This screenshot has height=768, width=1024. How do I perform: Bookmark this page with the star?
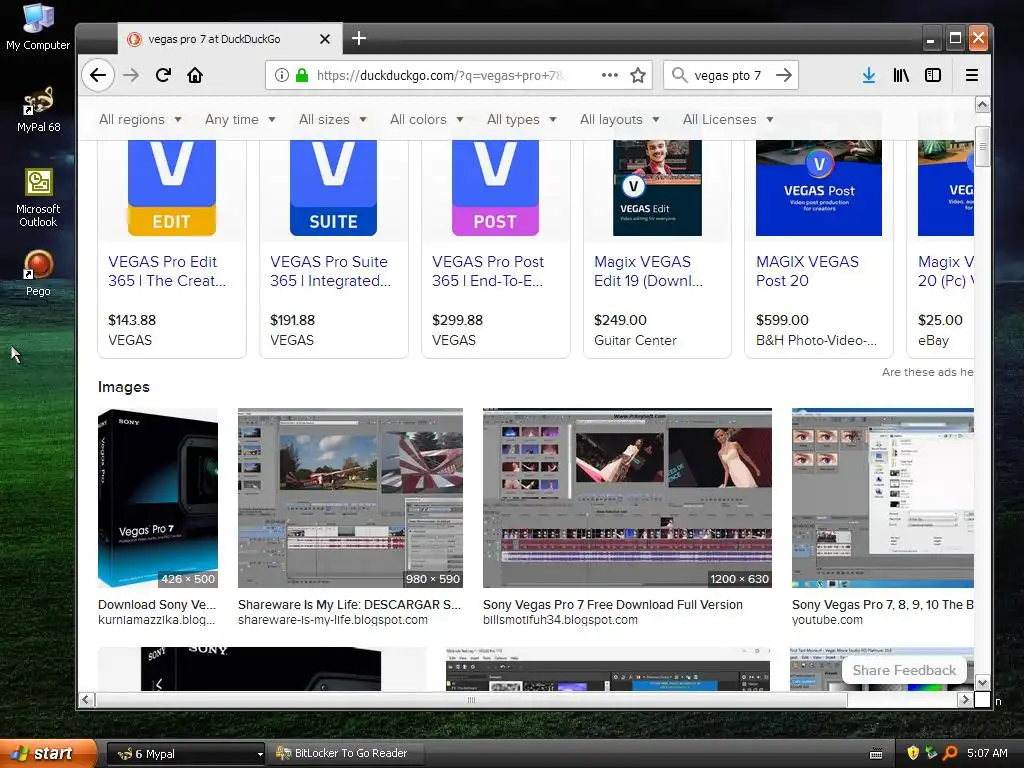[x=638, y=75]
